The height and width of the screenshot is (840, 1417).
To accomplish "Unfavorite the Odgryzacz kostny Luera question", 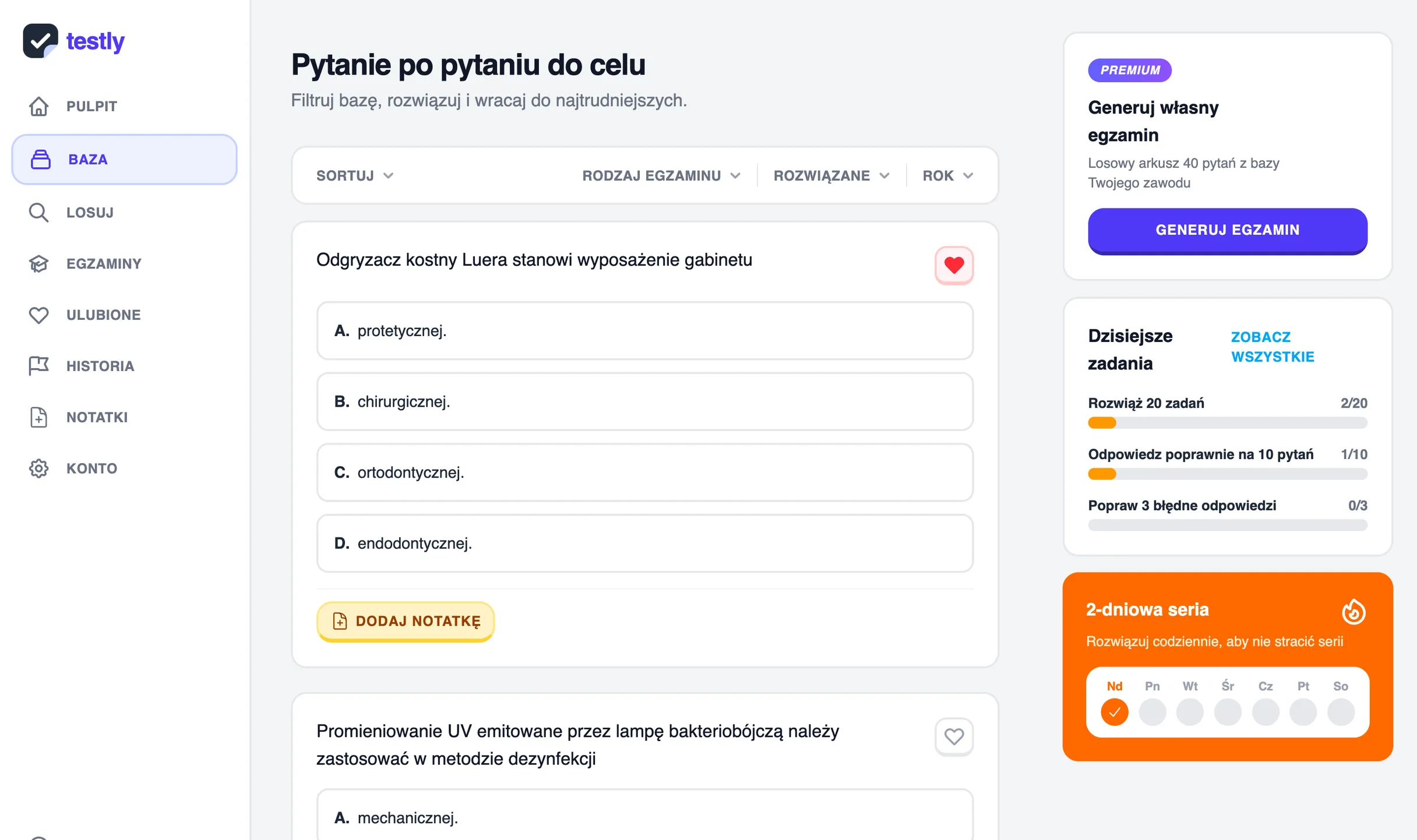I will 954,266.
